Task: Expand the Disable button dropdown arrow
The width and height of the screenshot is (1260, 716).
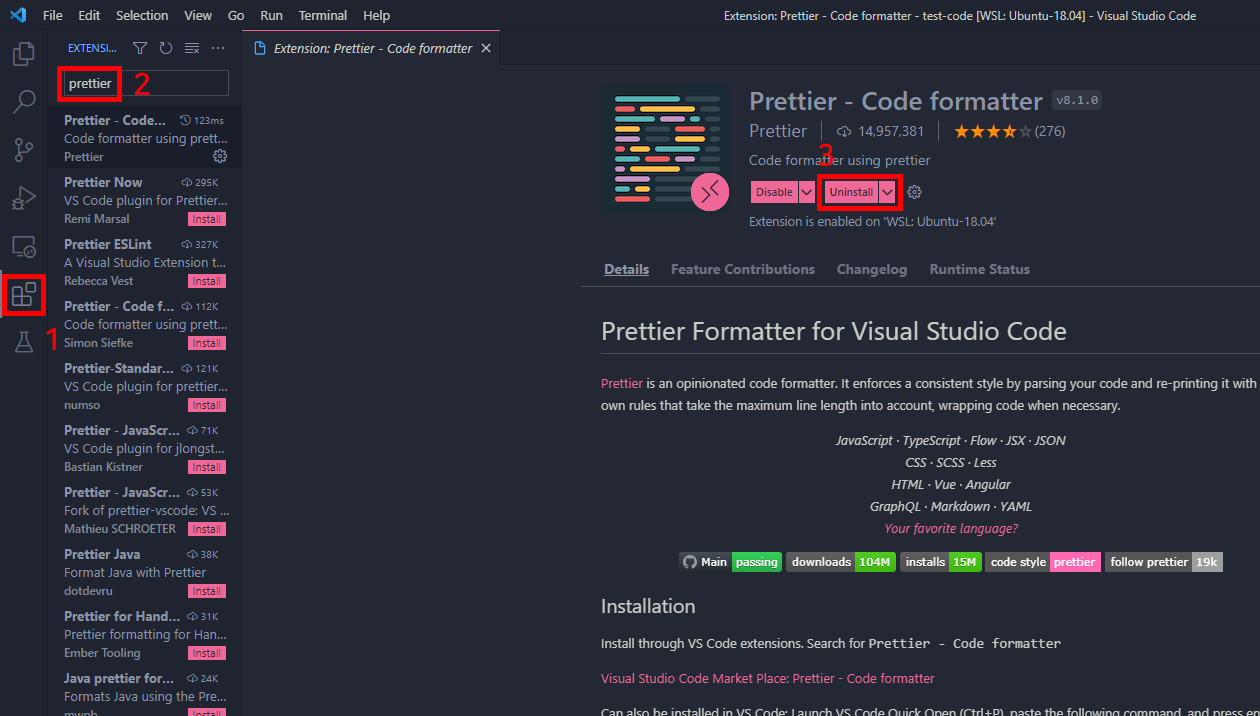Action: [x=807, y=192]
